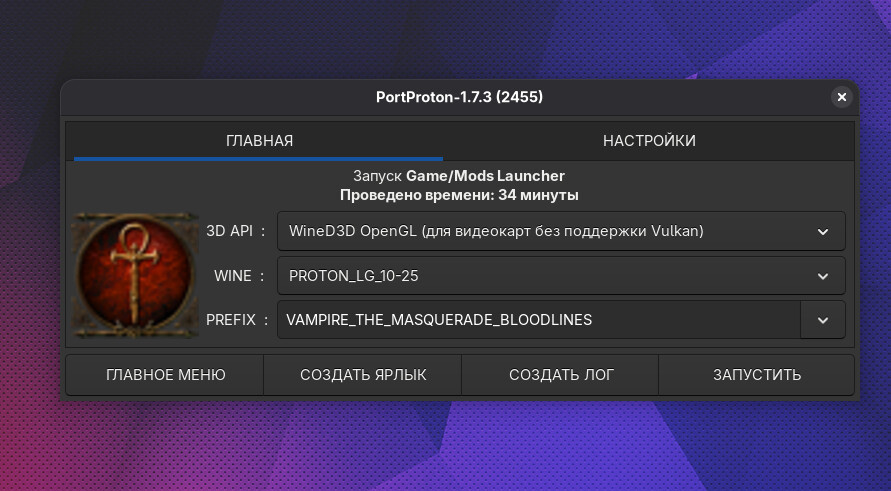The image size is (891, 491).
Task: Open the НАСТРОЙКИ tab
Action: [649, 141]
